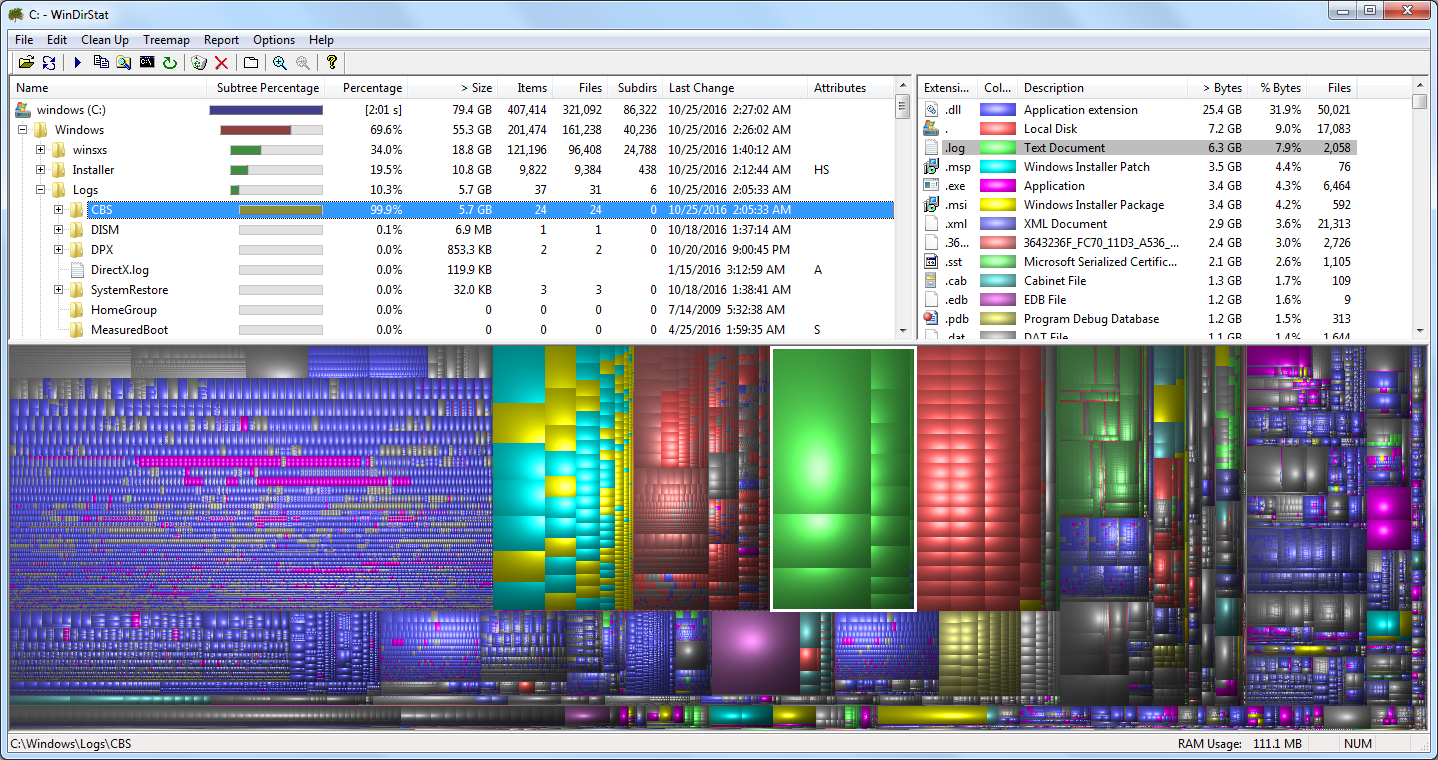Click the .dll file type icon
This screenshot has width=1438, height=760.
pos(931,109)
